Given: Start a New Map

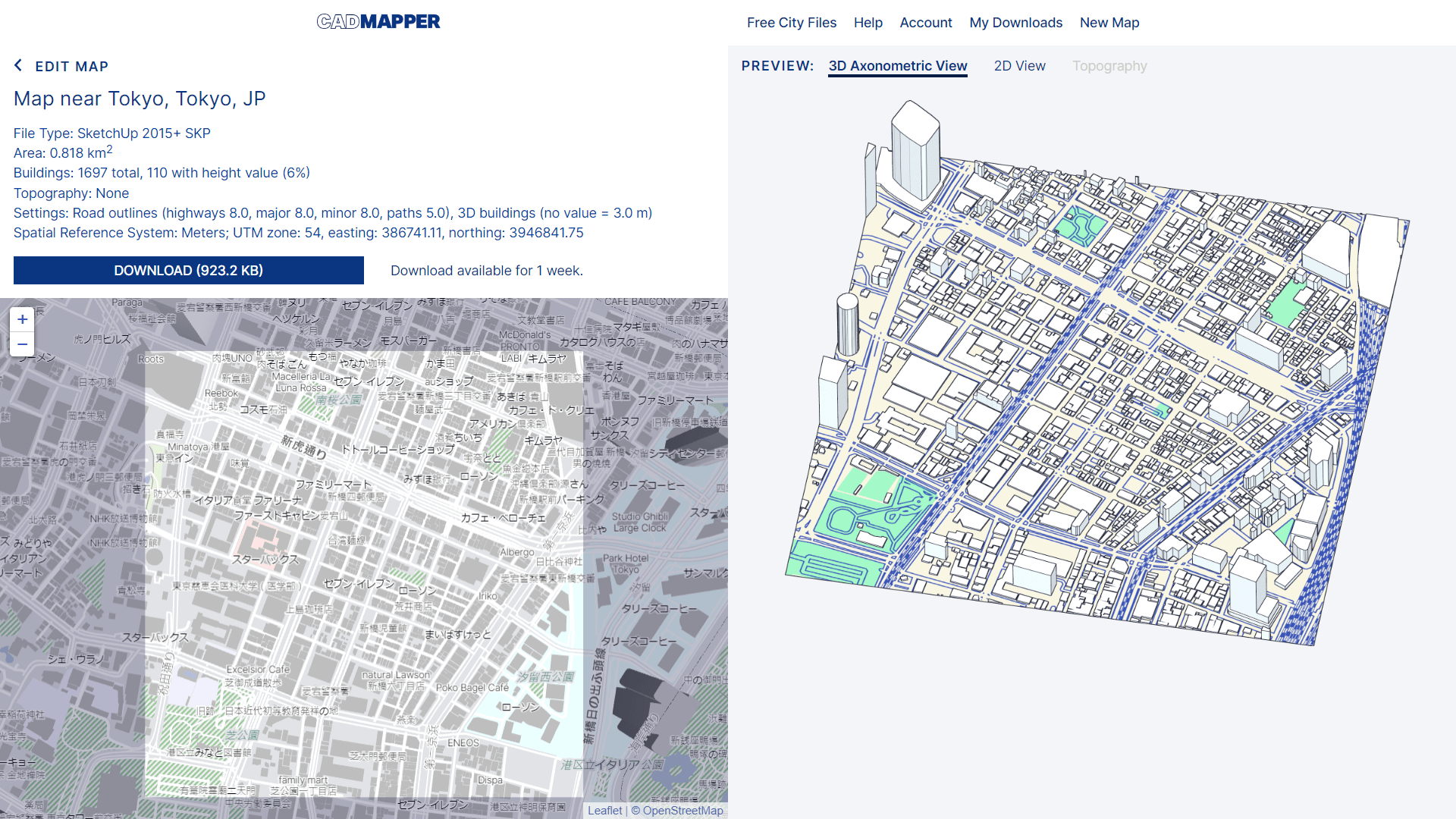Looking at the screenshot, I should point(1109,23).
